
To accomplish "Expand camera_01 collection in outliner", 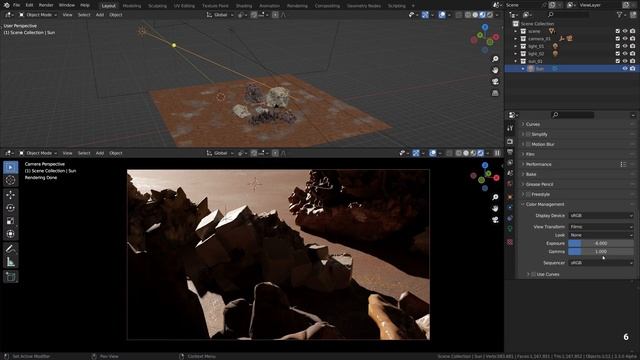I will [x=516, y=38].
